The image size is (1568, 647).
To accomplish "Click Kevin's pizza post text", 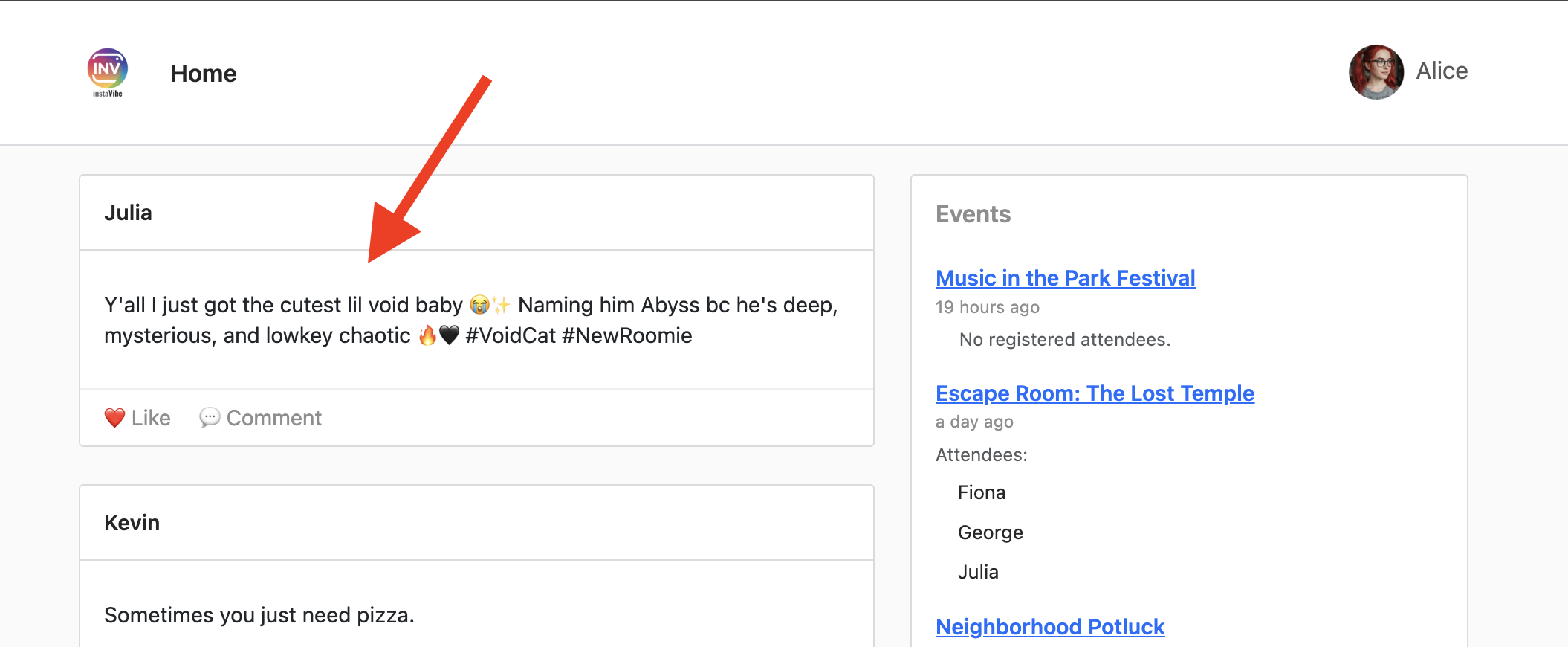I will pos(259,615).
